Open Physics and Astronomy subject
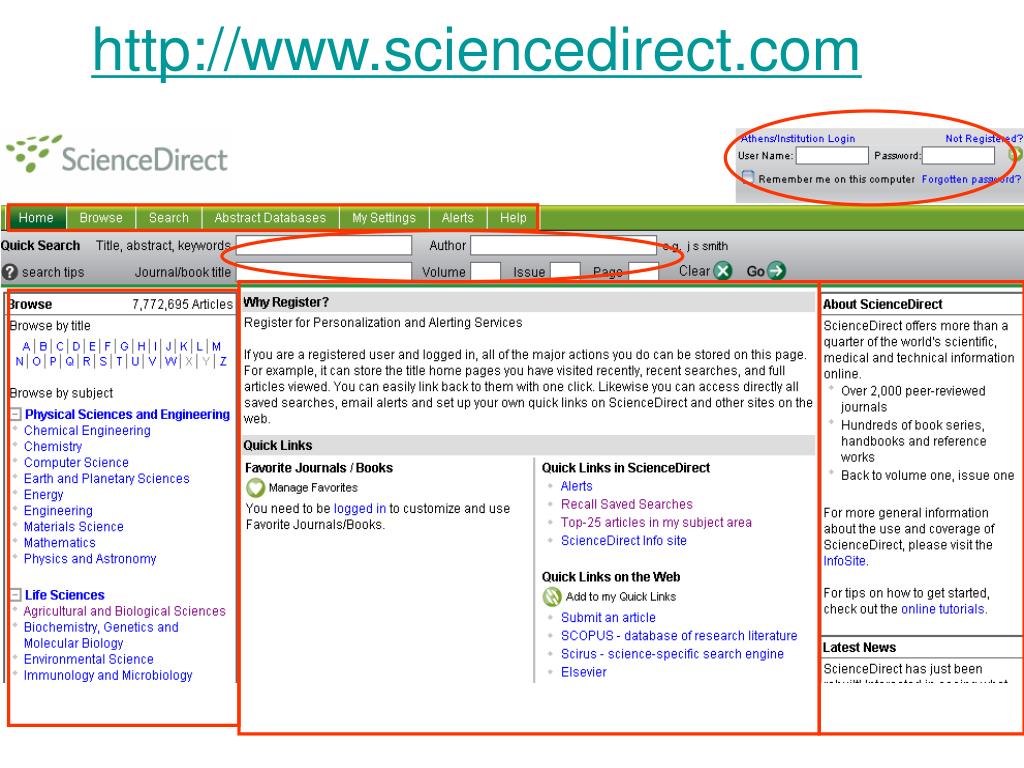Viewport: 1024px width, 768px height. tap(90, 559)
